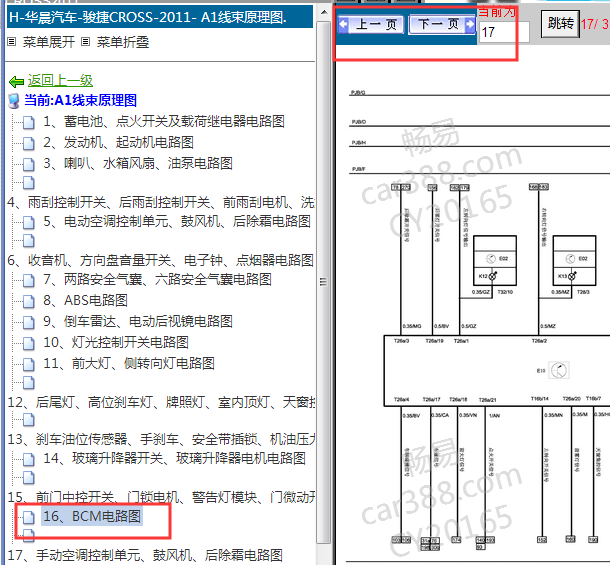Click page icon above 13、刹车油位传感器 entry

[28, 420]
